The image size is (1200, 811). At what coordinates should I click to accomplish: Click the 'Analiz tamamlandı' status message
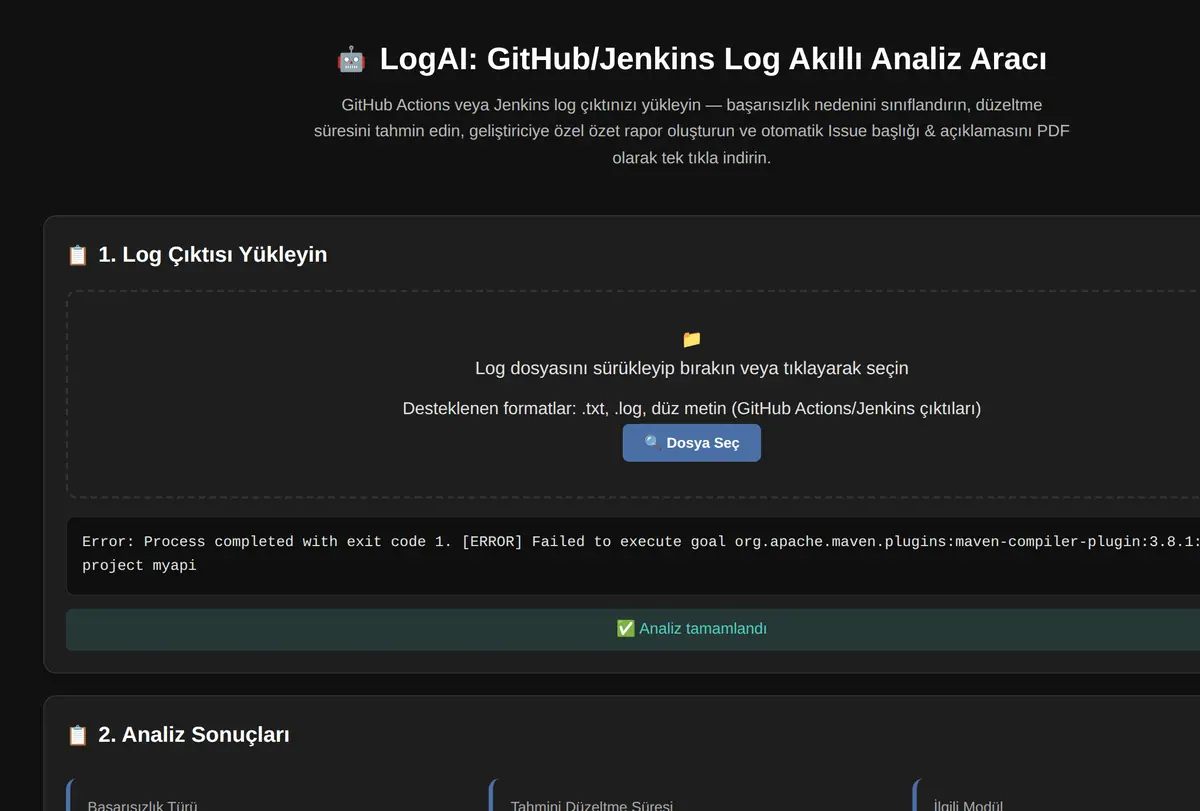point(703,629)
